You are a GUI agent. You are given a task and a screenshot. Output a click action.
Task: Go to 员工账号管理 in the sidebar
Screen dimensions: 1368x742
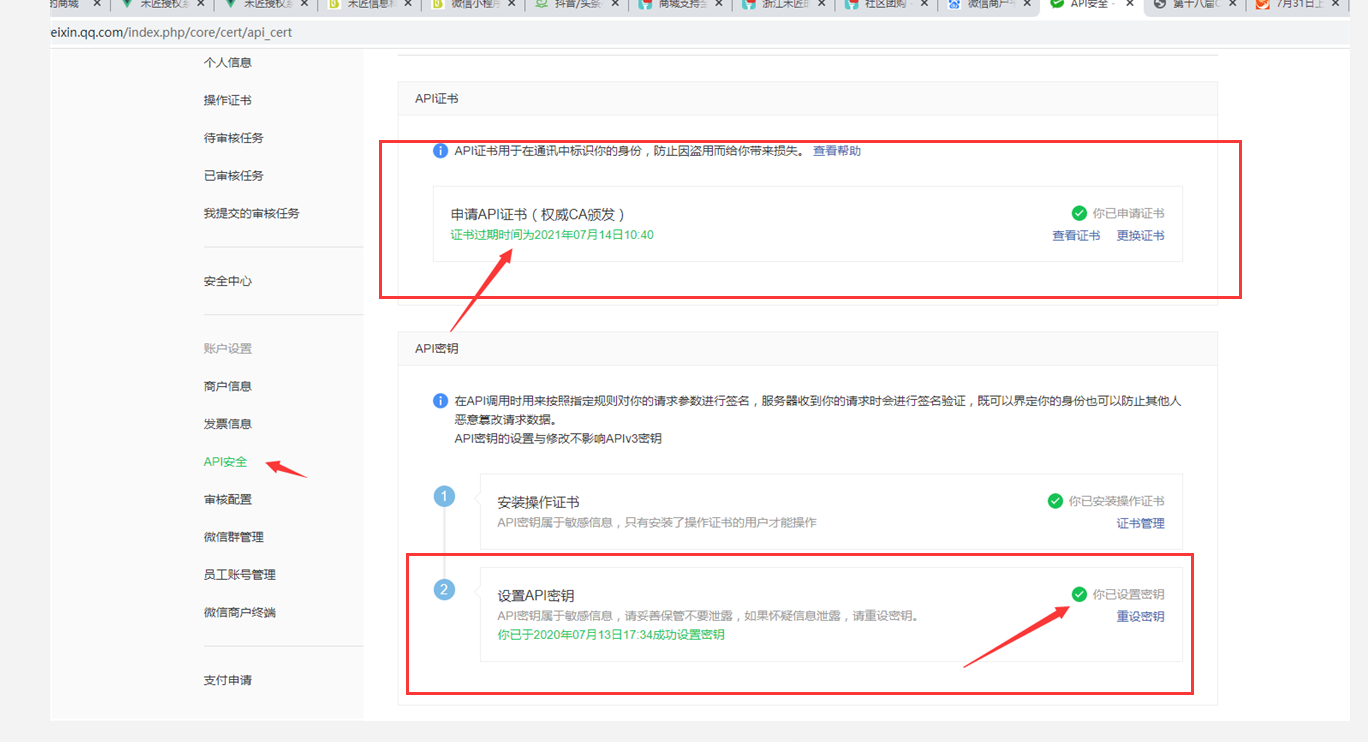click(239, 575)
